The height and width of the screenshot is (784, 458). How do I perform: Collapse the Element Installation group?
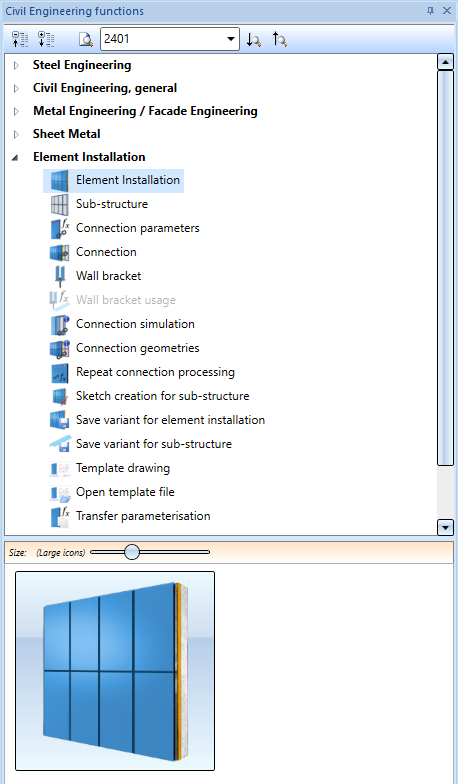[x=16, y=158]
